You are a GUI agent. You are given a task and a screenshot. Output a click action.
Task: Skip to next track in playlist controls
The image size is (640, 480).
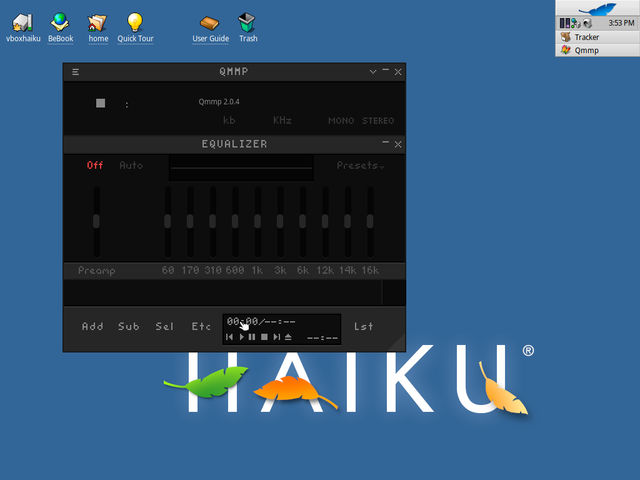pyautogui.click(x=276, y=337)
